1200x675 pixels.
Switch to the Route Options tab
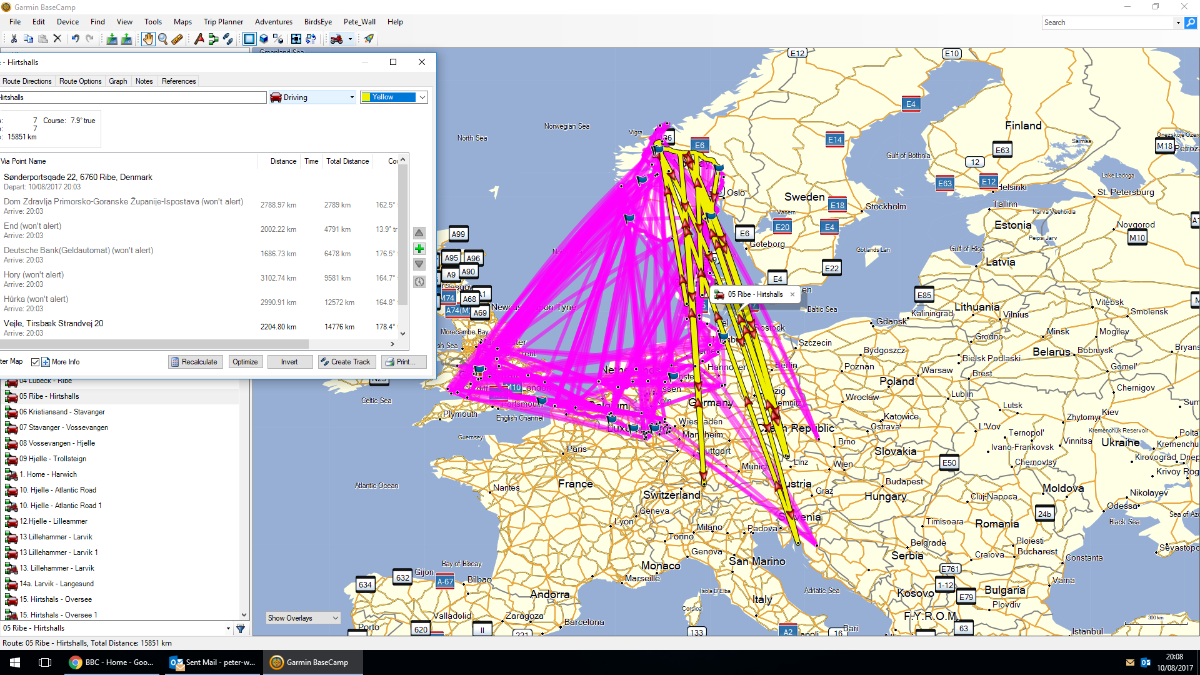[80, 81]
